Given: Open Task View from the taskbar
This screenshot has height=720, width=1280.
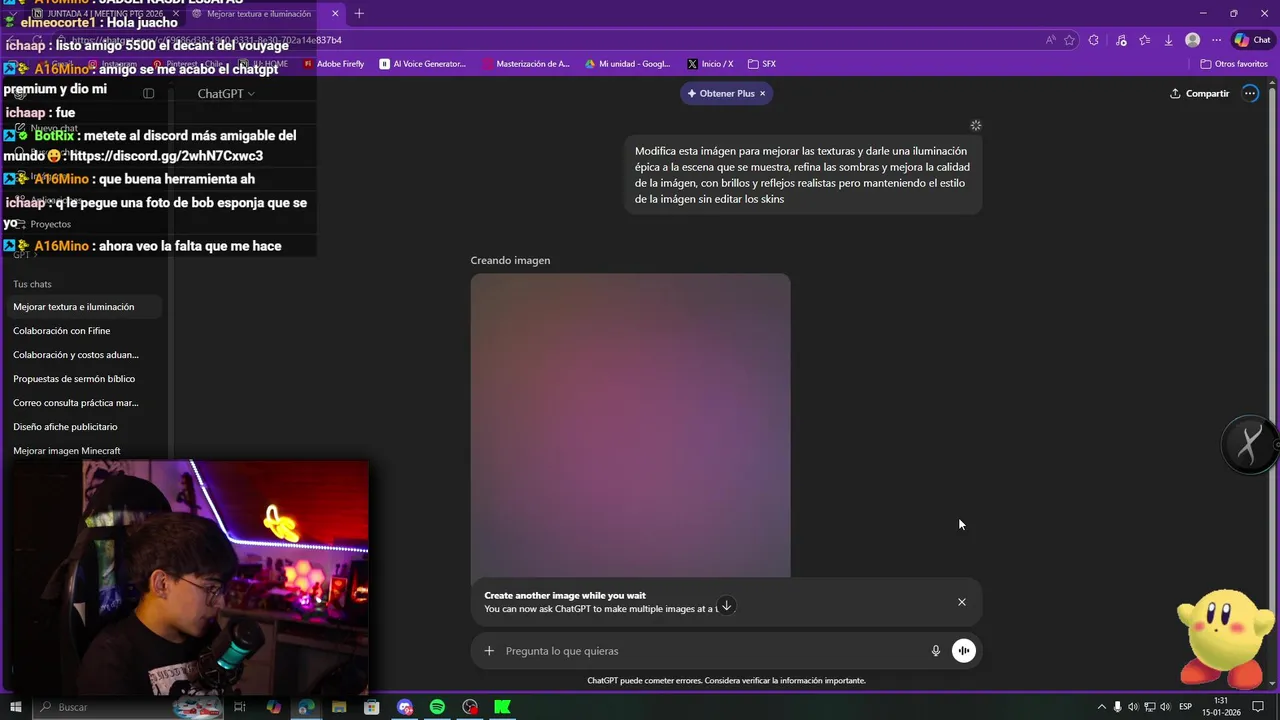Looking at the screenshot, I should 240,707.
